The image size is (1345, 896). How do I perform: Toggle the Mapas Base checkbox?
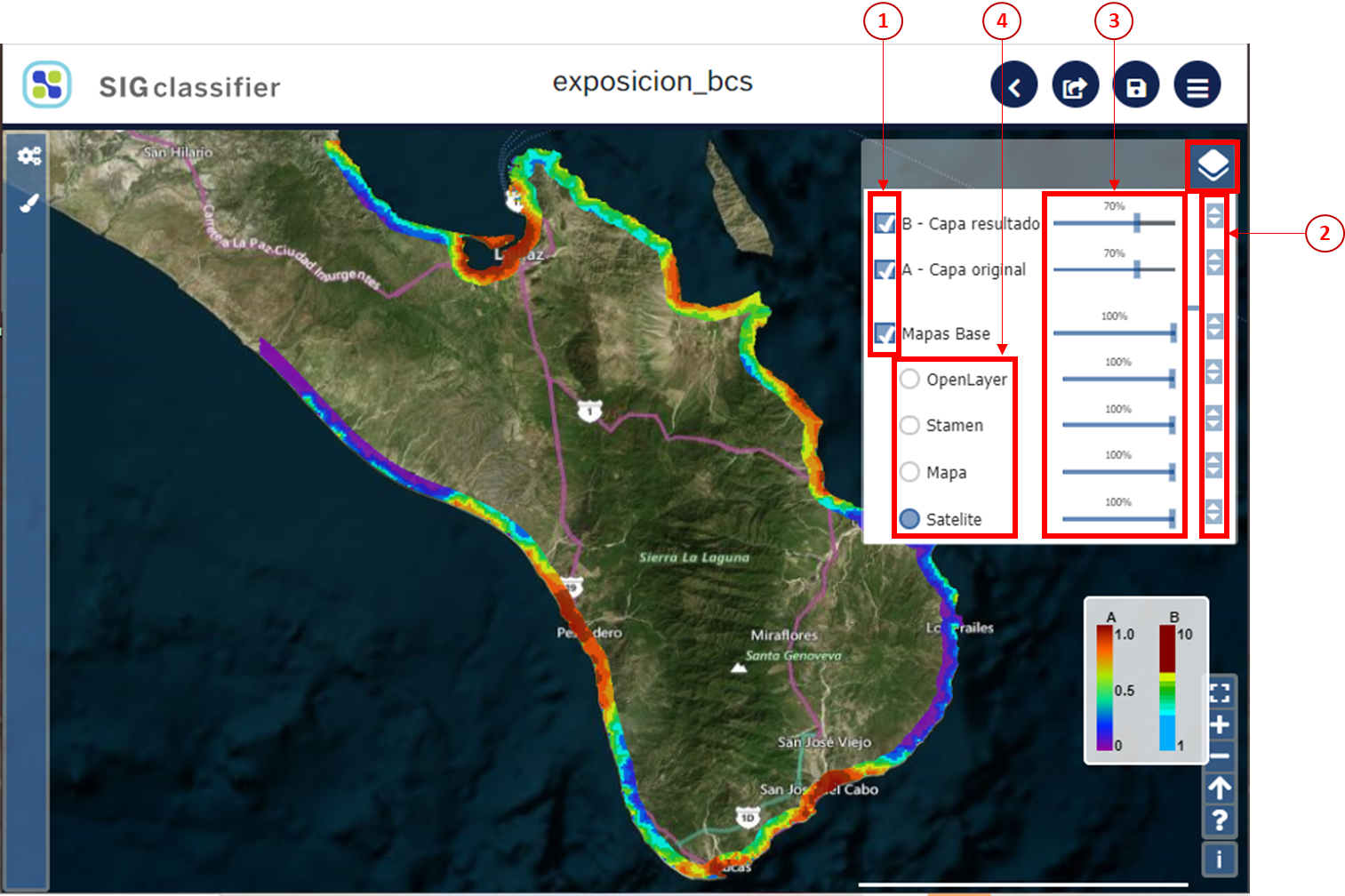click(885, 333)
